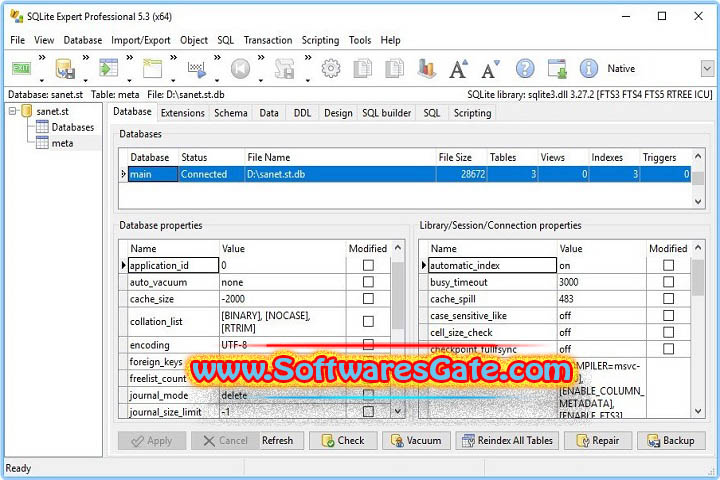Click the 'D:\sanet.st.db' file name cell
720x480 pixels.
point(340,175)
